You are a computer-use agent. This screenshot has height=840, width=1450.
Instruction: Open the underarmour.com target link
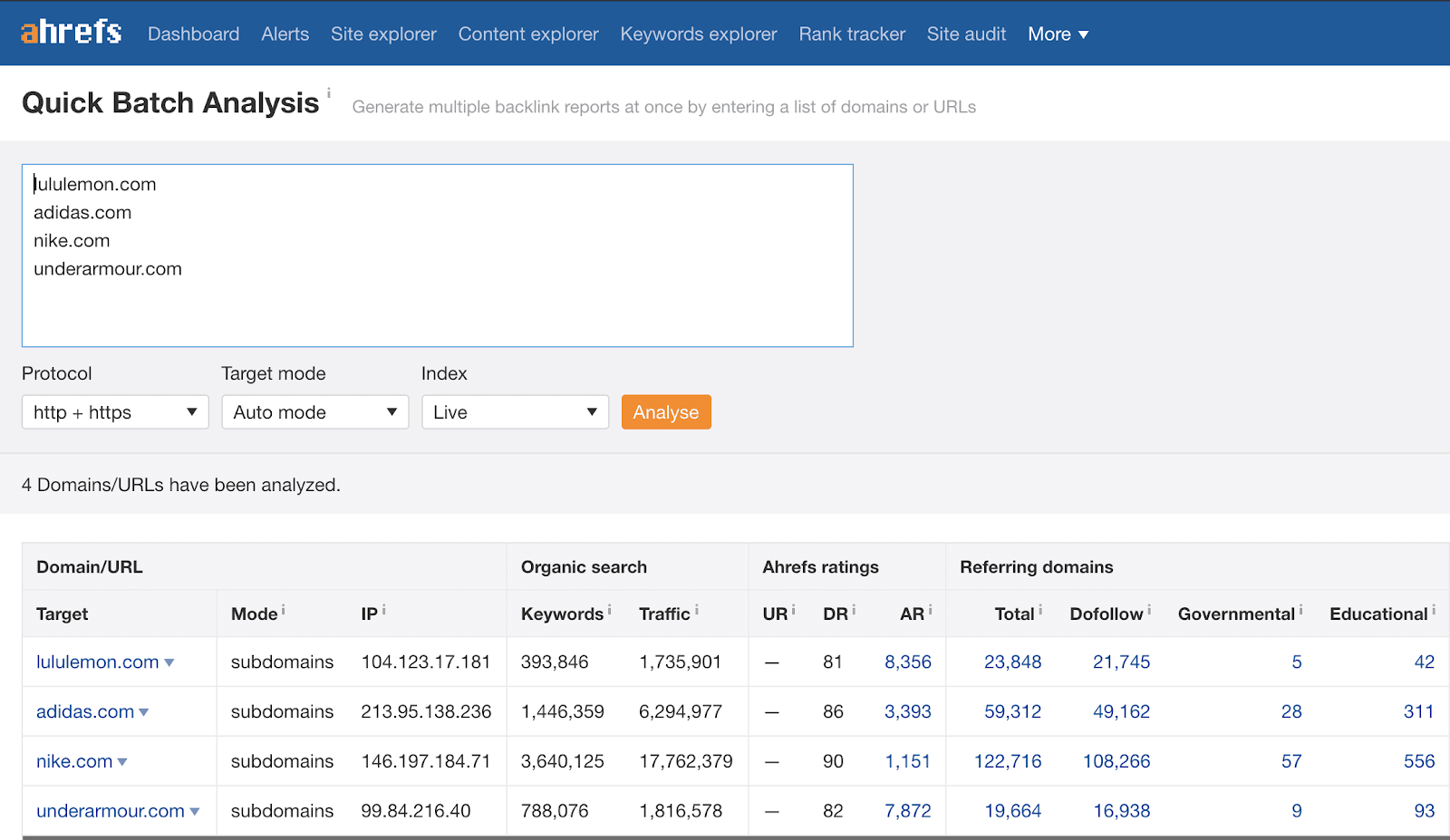111,811
